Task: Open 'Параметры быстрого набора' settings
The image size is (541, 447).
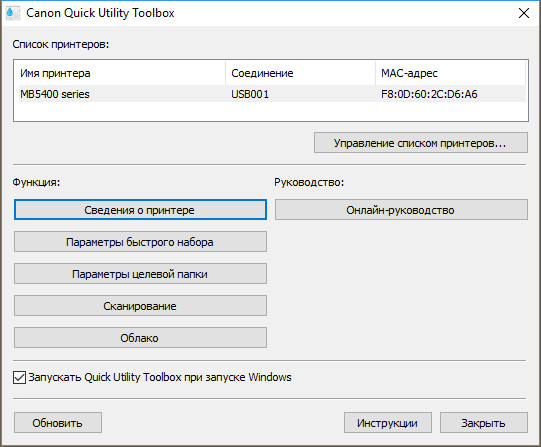Action: [x=140, y=242]
